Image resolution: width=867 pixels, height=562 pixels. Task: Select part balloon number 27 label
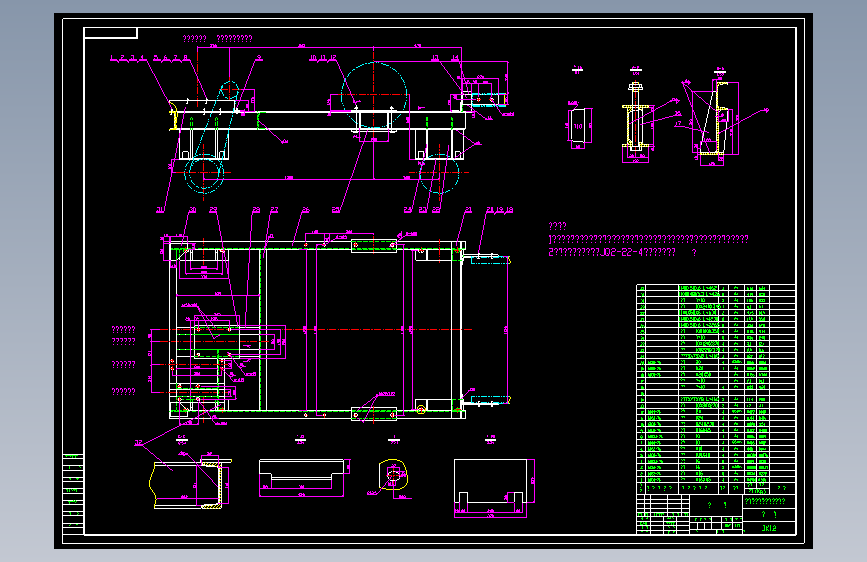[x=274, y=210]
